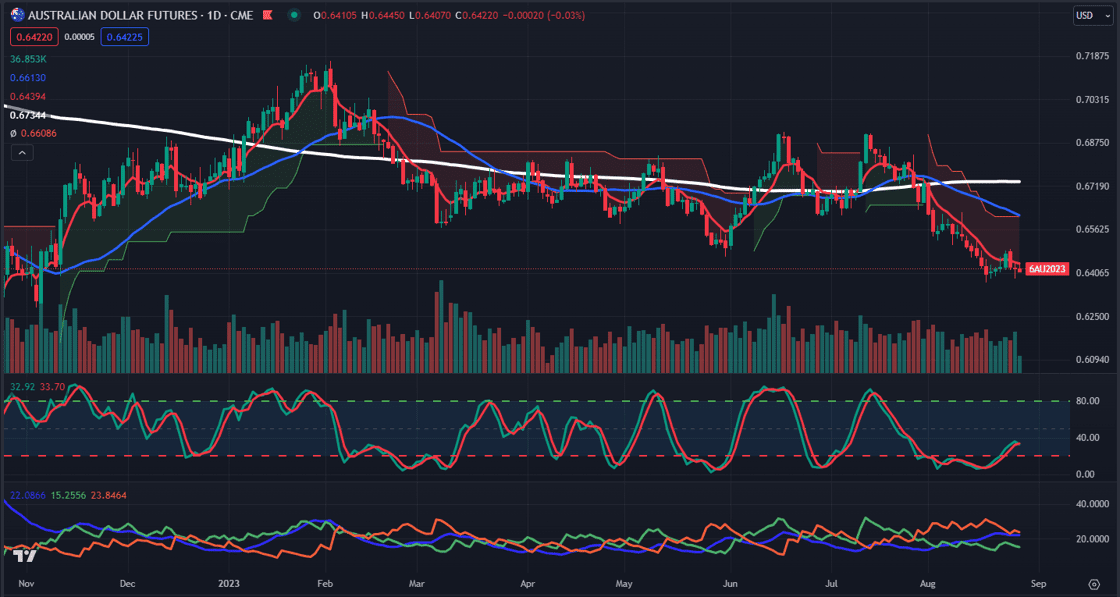1120x597 pixels.
Task: Click the red sell price 0.64220 button
Action: [34, 36]
